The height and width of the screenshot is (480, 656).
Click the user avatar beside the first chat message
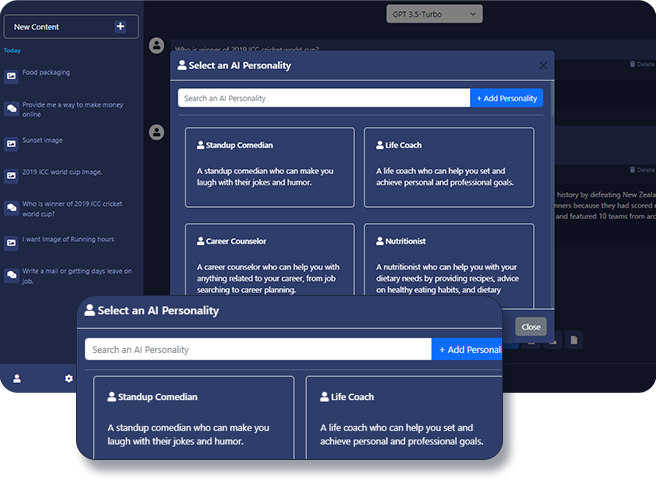156,45
